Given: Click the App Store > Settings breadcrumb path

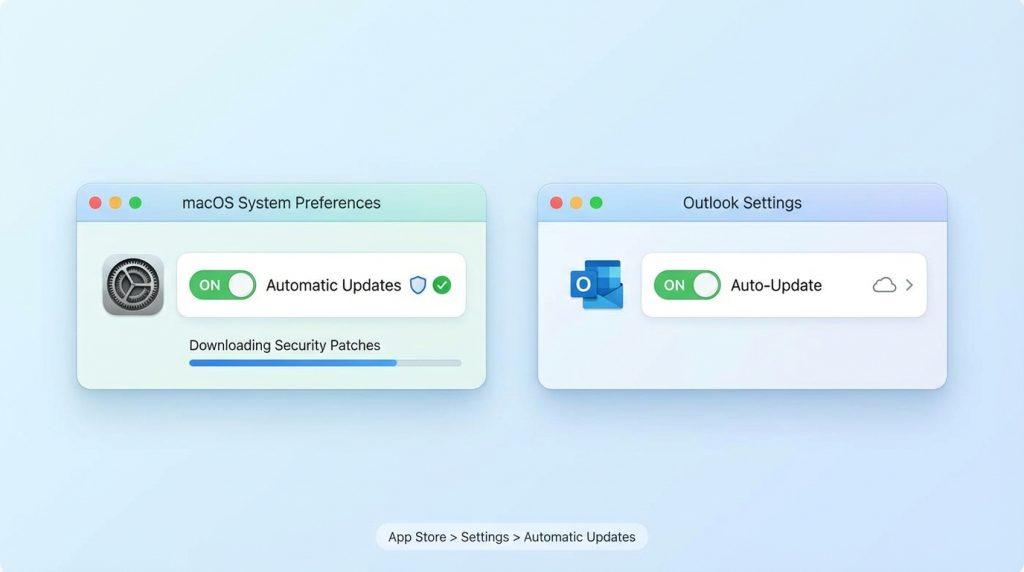Looking at the screenshot, I should (511, 537).
